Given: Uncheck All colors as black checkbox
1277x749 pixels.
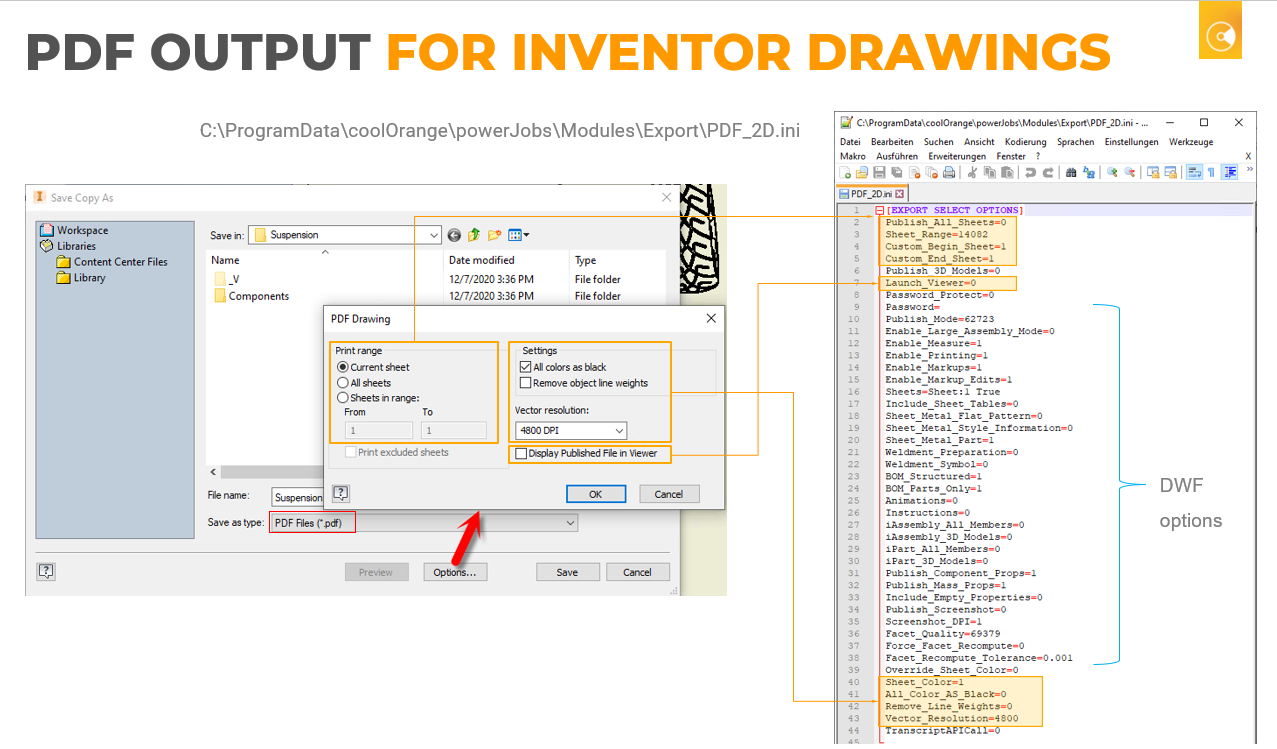Looking at the screenshot, I should (525, 367).
